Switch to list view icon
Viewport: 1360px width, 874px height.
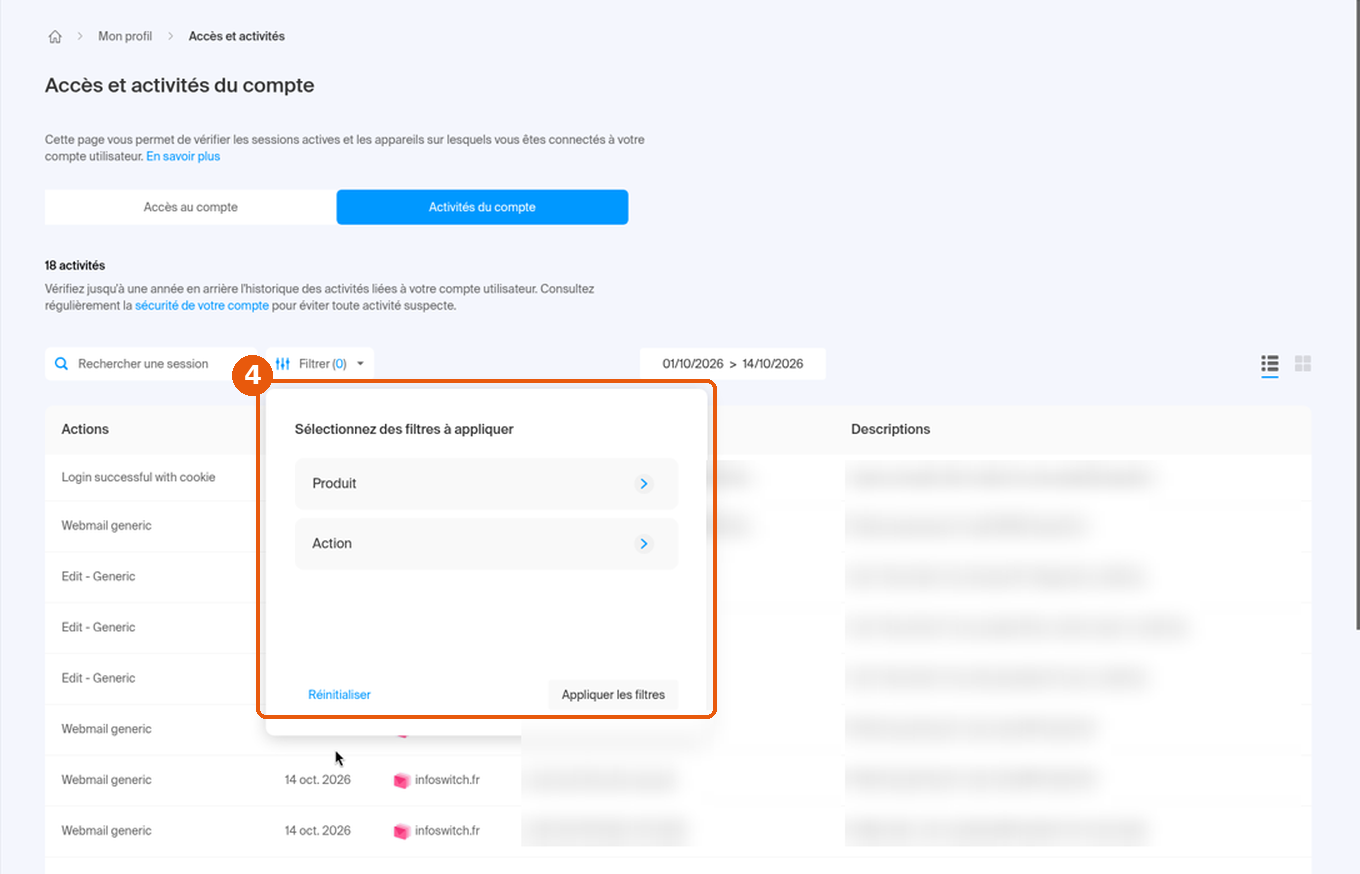pyautogui.click(x=1270, y=364)
